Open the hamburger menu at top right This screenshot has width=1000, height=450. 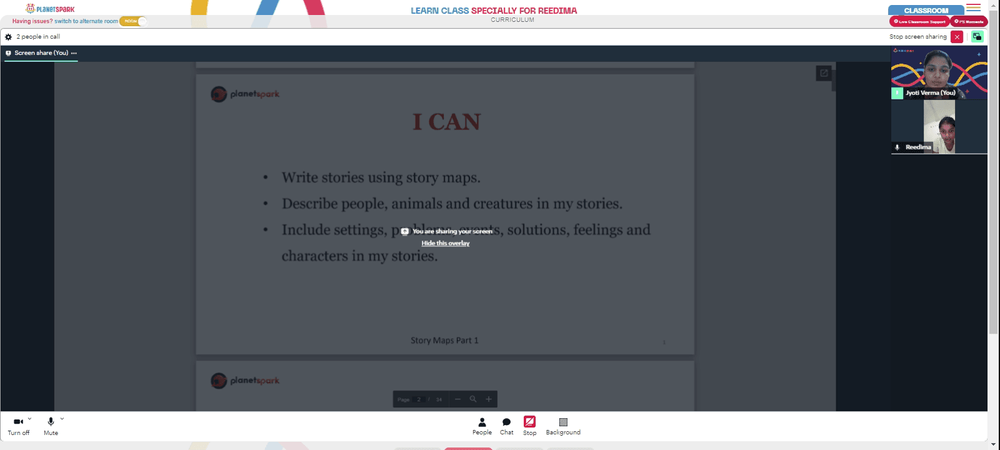click(x=973, y=8)
